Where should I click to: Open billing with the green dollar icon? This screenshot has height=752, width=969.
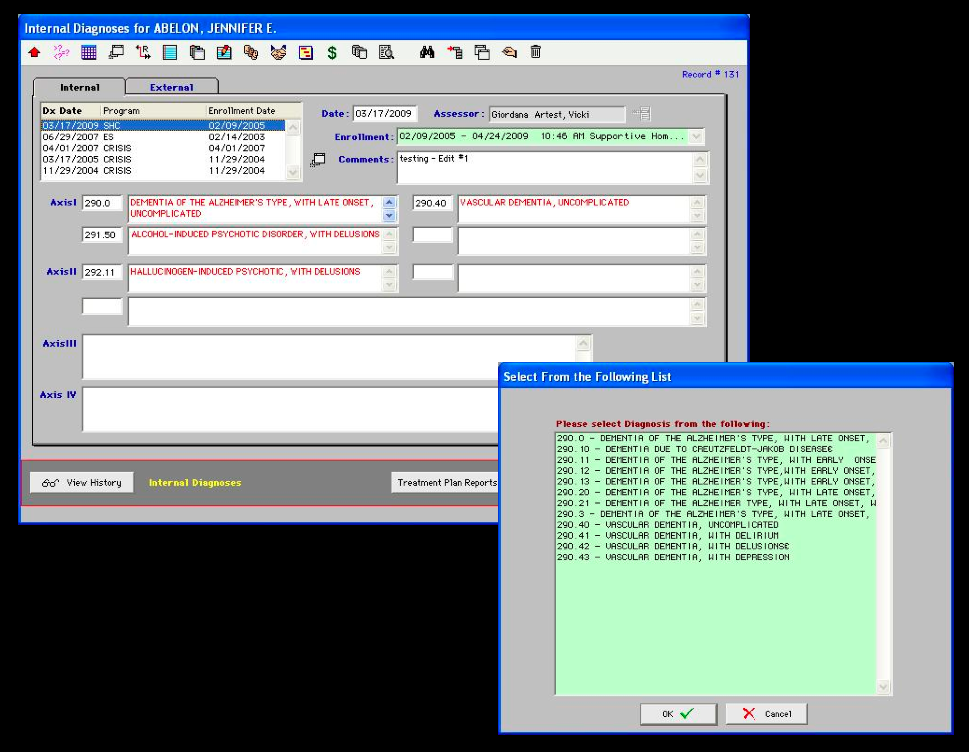click(x=332, y=53)
